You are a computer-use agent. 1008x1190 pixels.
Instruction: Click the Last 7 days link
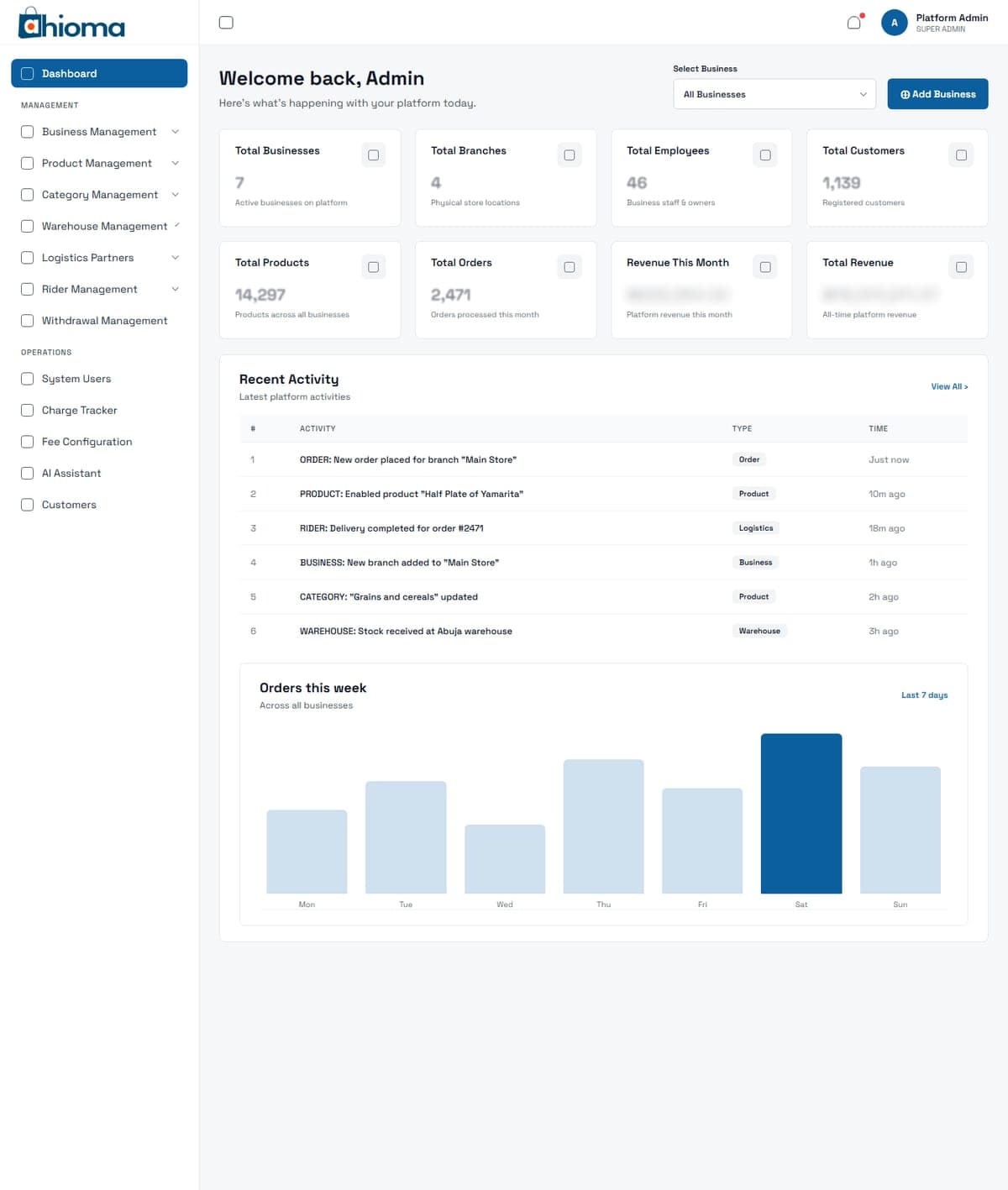point(924,695)
